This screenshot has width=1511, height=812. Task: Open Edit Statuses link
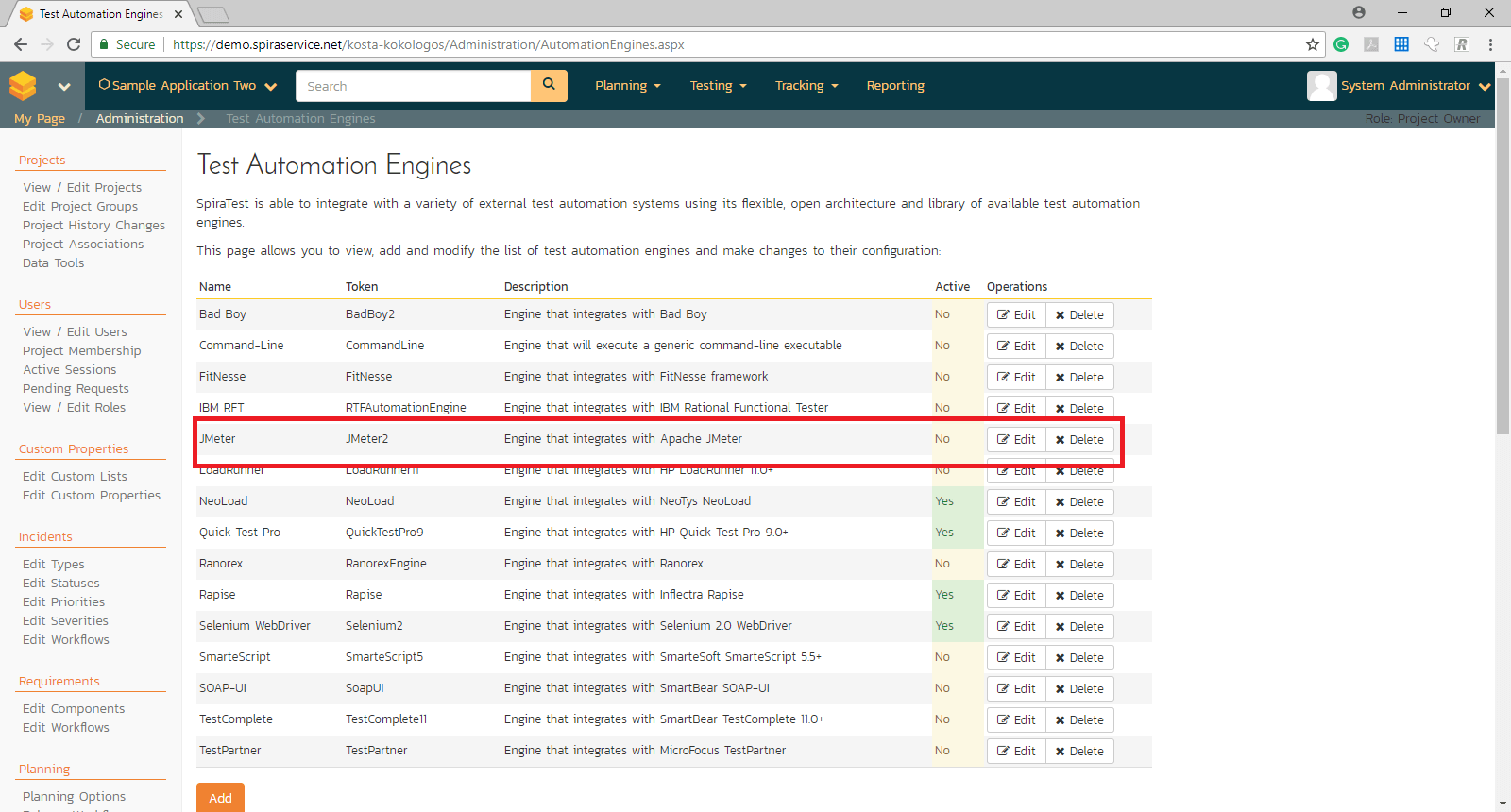[x=61, y=584]
